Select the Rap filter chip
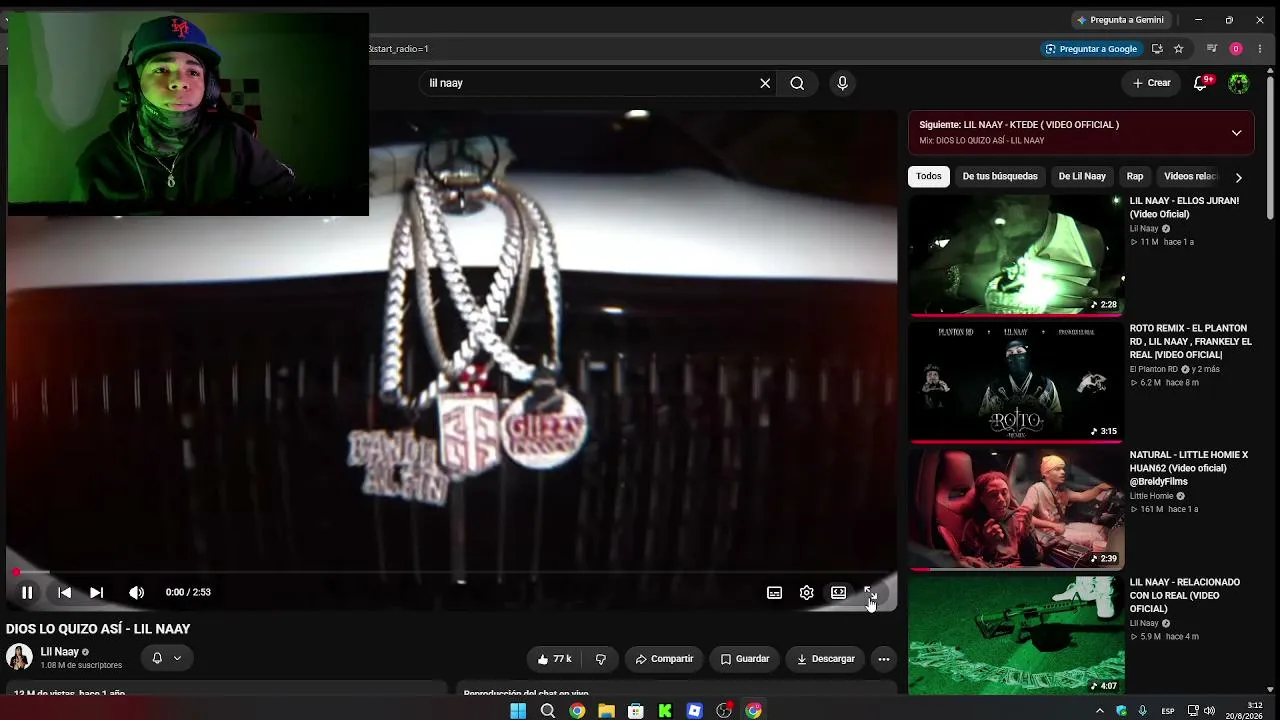Screen dimensions: 1280x720 (x=1135, y=176)
